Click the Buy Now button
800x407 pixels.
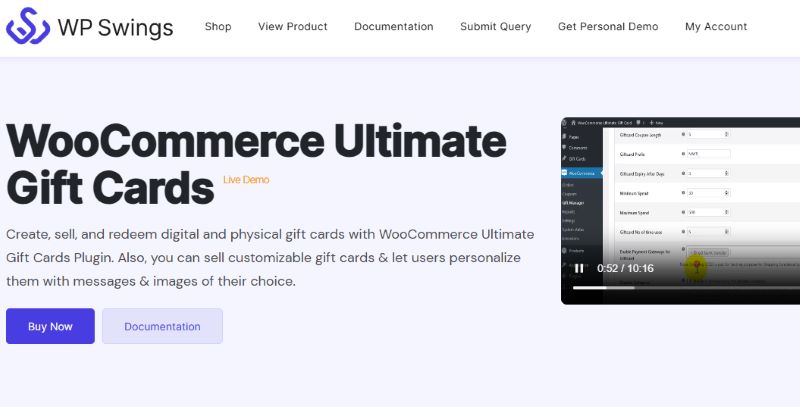[x=51, y=326]
